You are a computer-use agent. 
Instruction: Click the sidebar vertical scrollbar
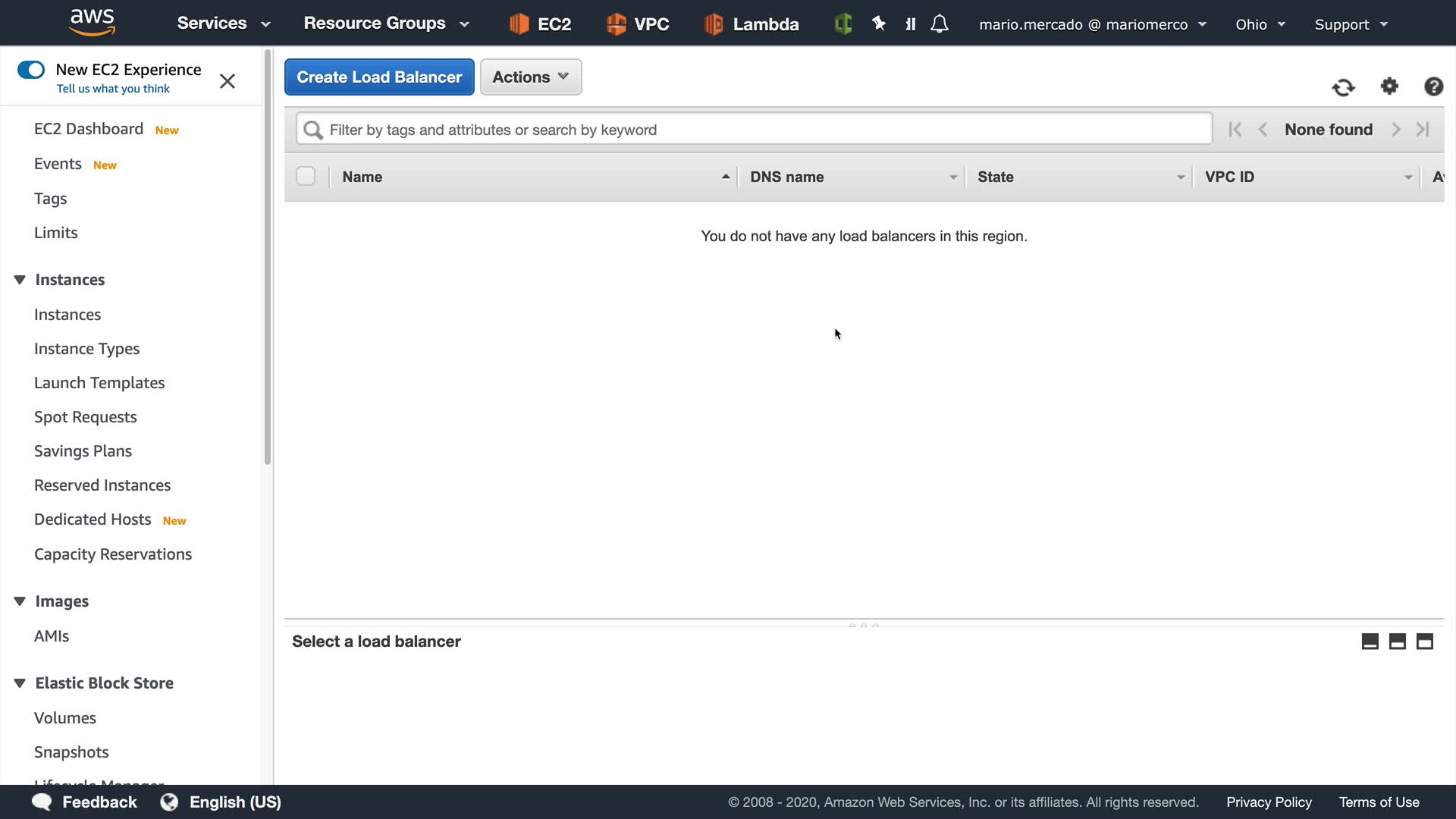click(x=267, y=258)
